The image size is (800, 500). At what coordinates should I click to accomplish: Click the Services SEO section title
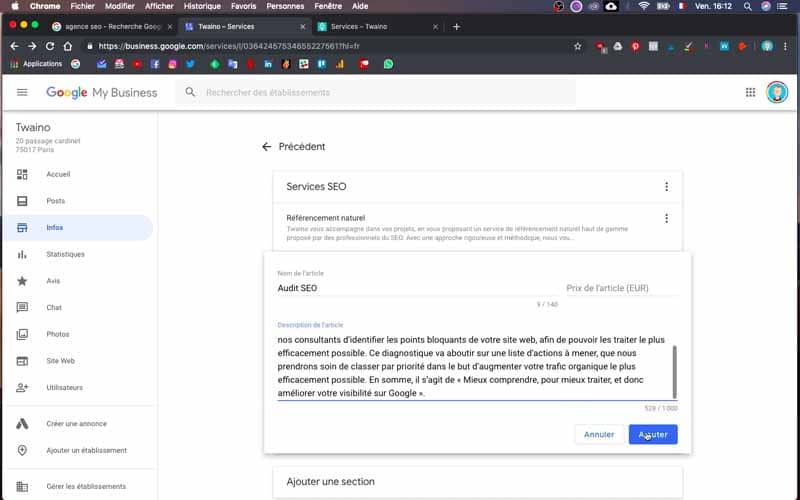[316, 187]
